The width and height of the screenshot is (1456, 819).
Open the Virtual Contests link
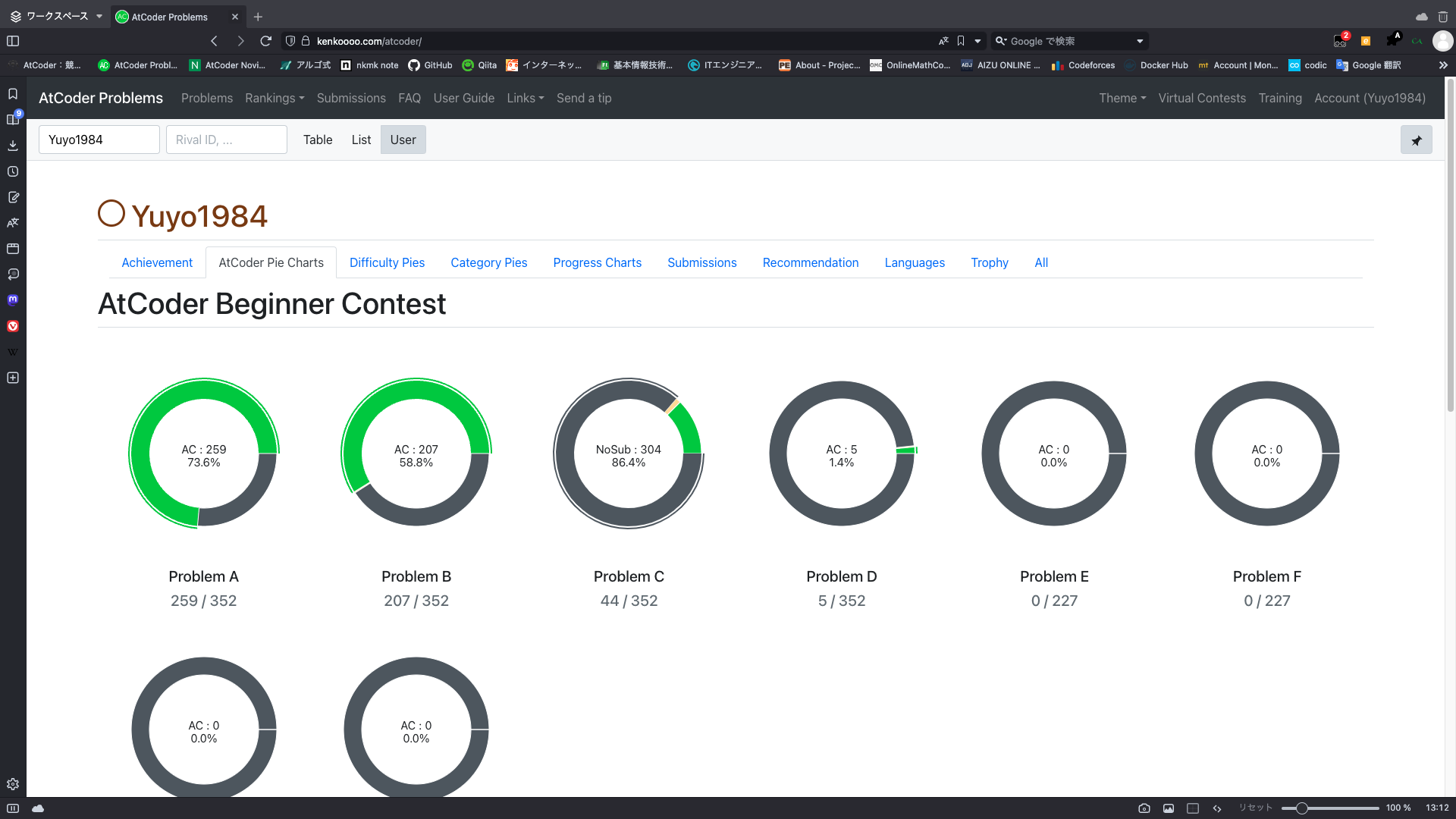(1201, 98)
